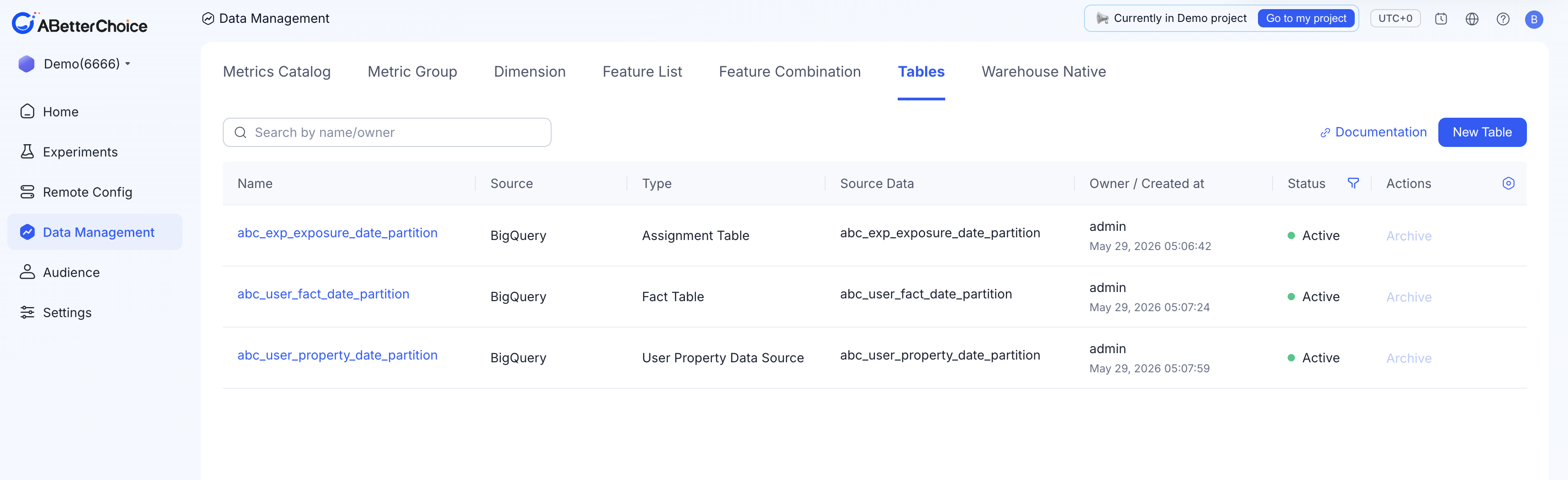Open the B user avatar menu

[x=1533, y=20]
